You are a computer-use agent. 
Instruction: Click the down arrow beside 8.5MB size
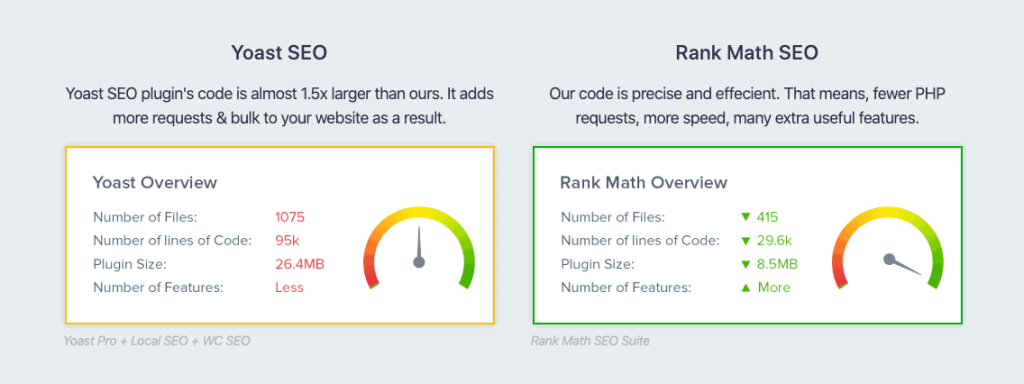pos(745,264)
